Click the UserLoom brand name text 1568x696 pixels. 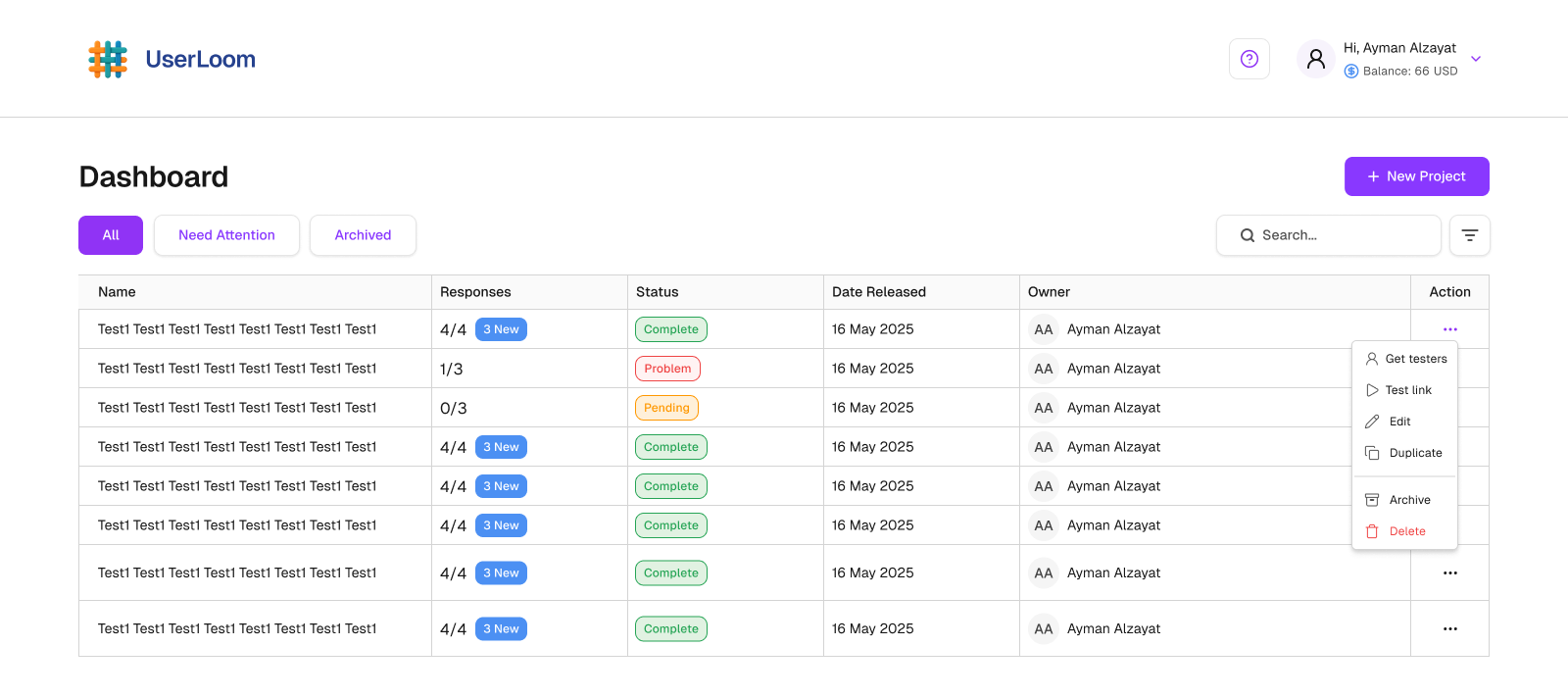(201, 59)
